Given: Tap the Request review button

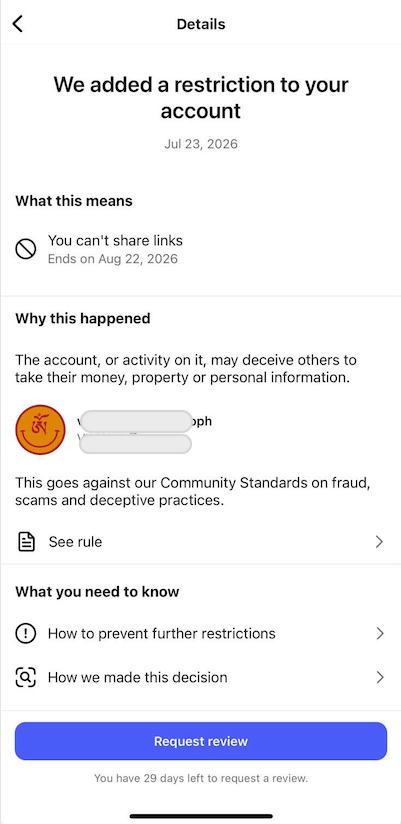Looking at the screenshot, I should [201, 741].
